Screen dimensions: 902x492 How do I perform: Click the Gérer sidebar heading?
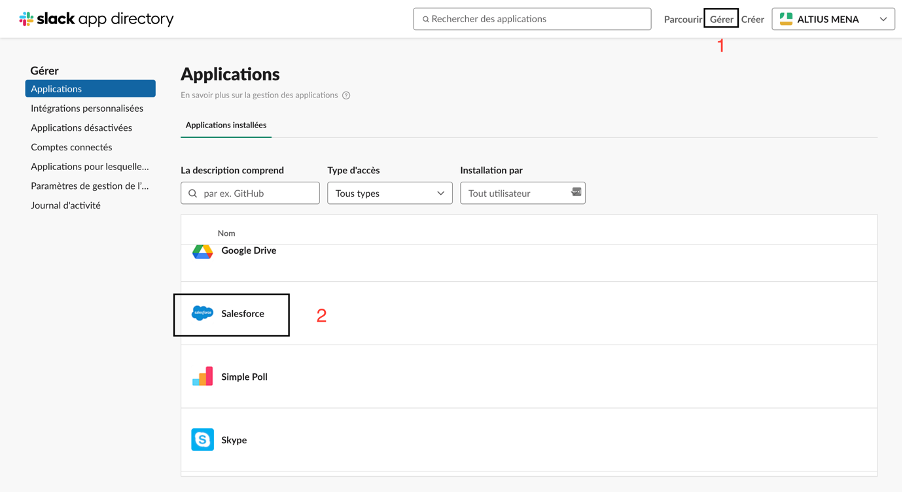tap(44, 71)
